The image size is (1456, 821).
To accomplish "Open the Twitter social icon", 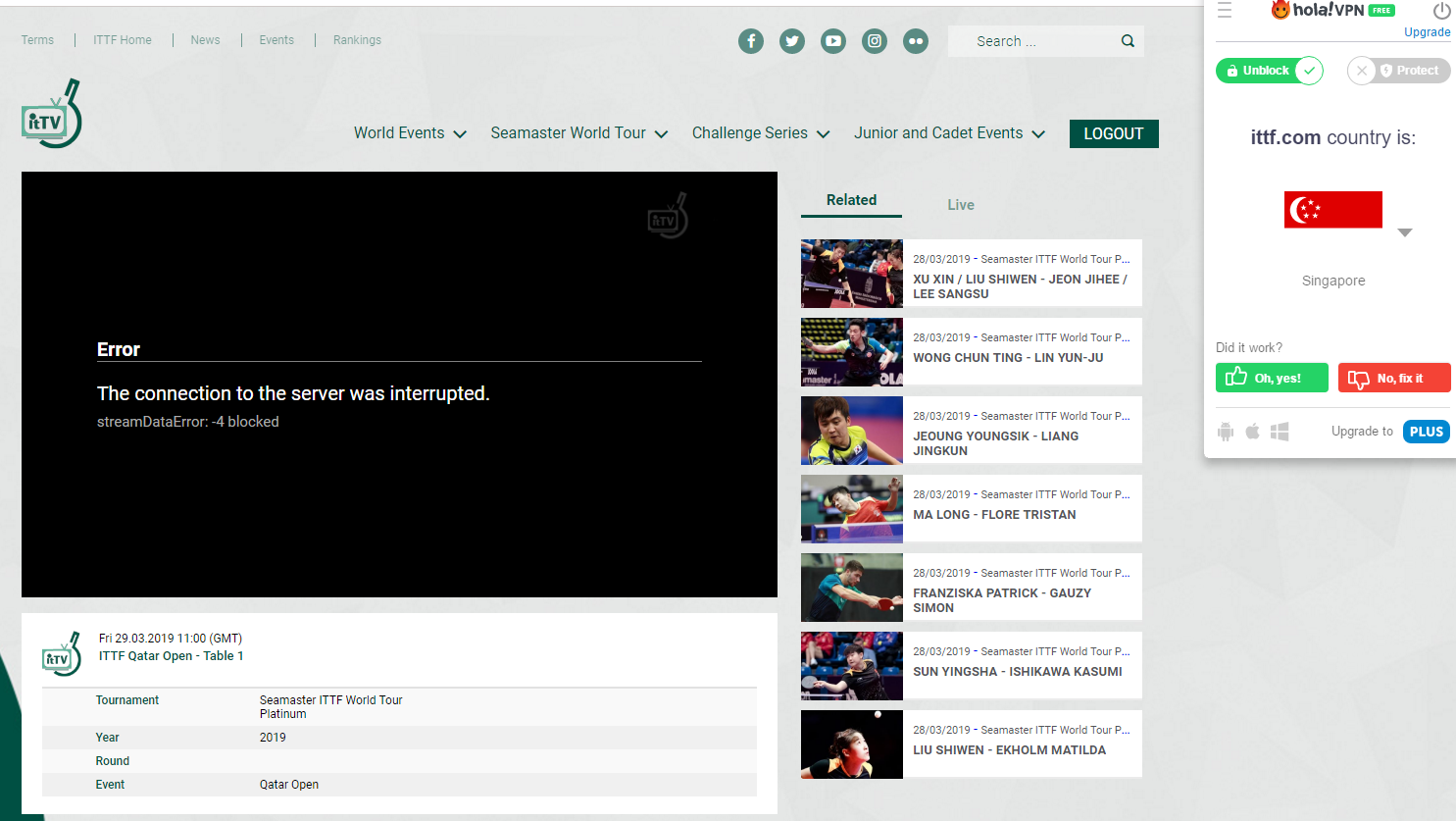I will click(792, 41).
